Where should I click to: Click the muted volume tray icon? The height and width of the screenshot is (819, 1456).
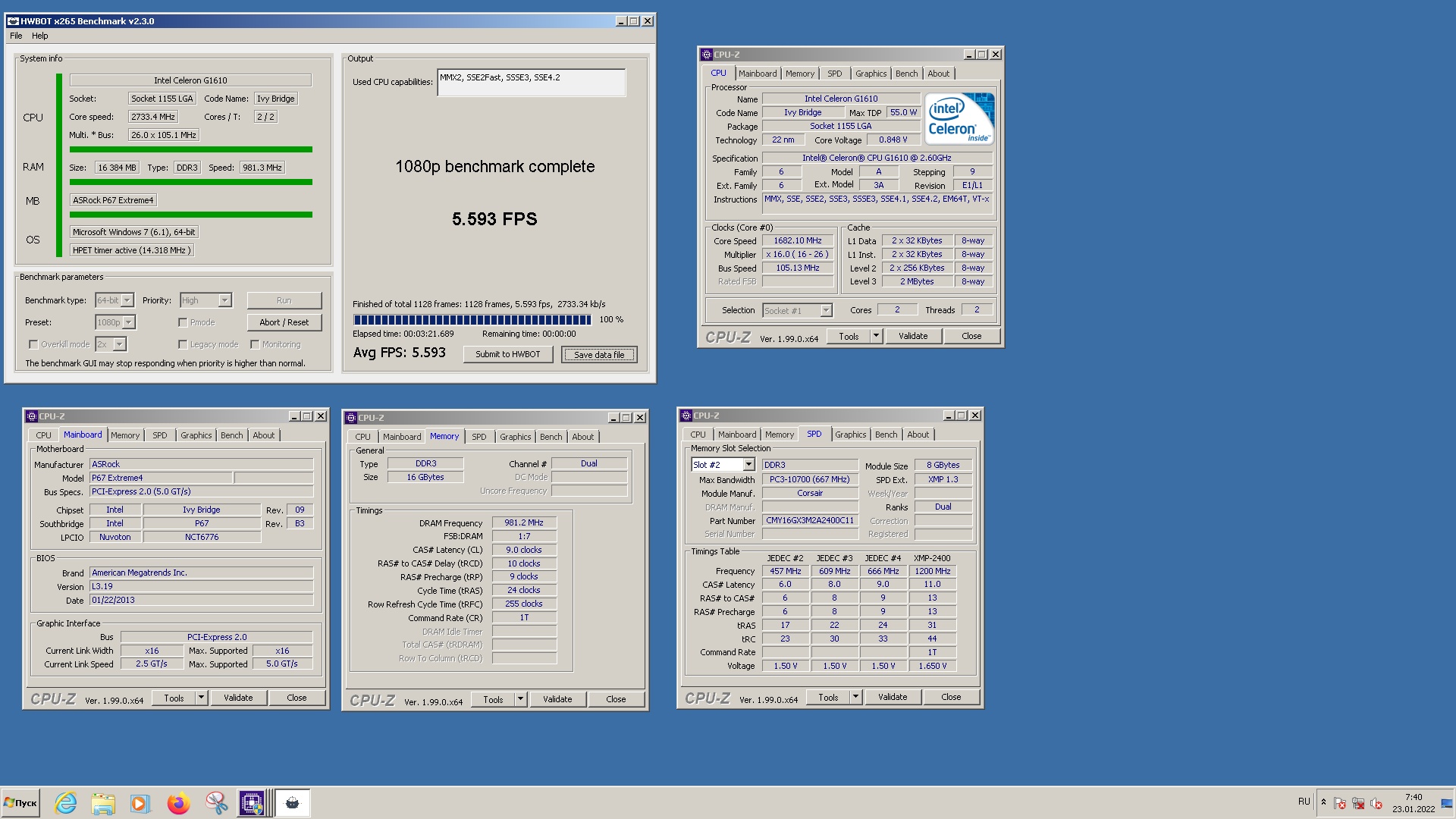pos(1376,803)
